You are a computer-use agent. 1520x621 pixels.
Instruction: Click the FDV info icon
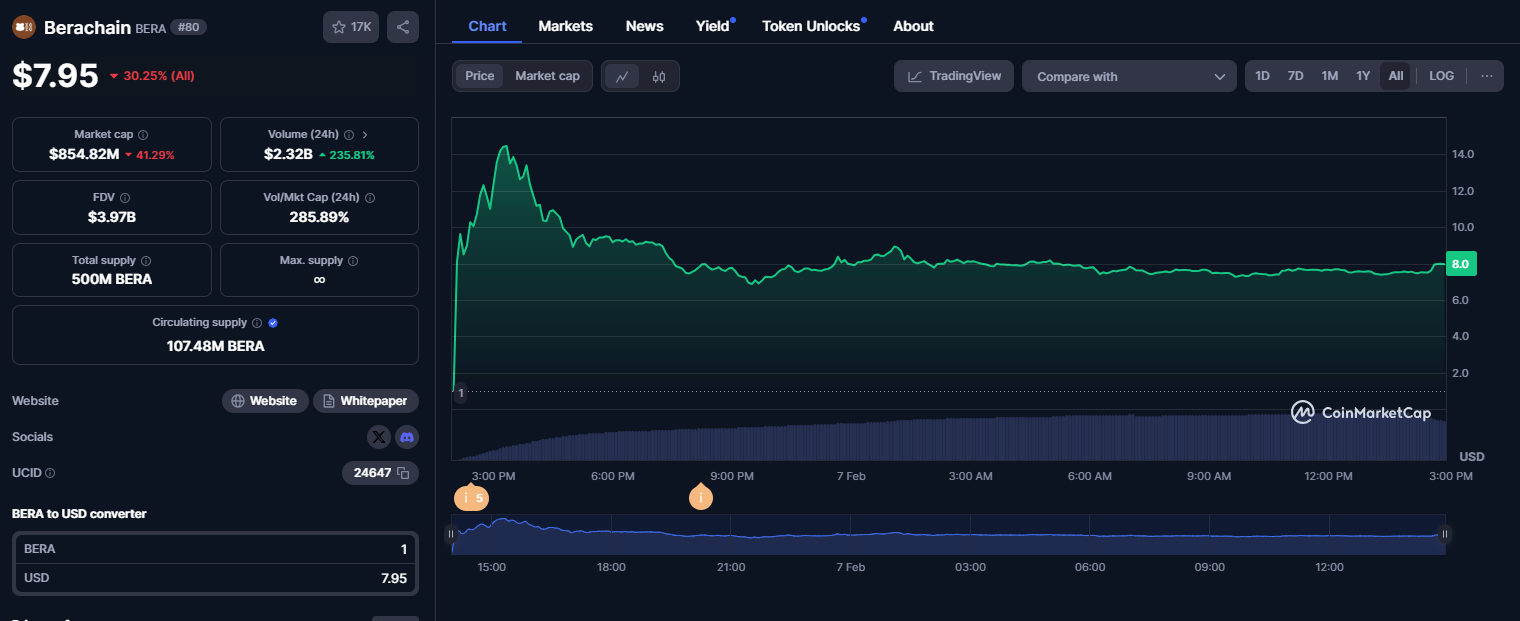click(125, 198)
